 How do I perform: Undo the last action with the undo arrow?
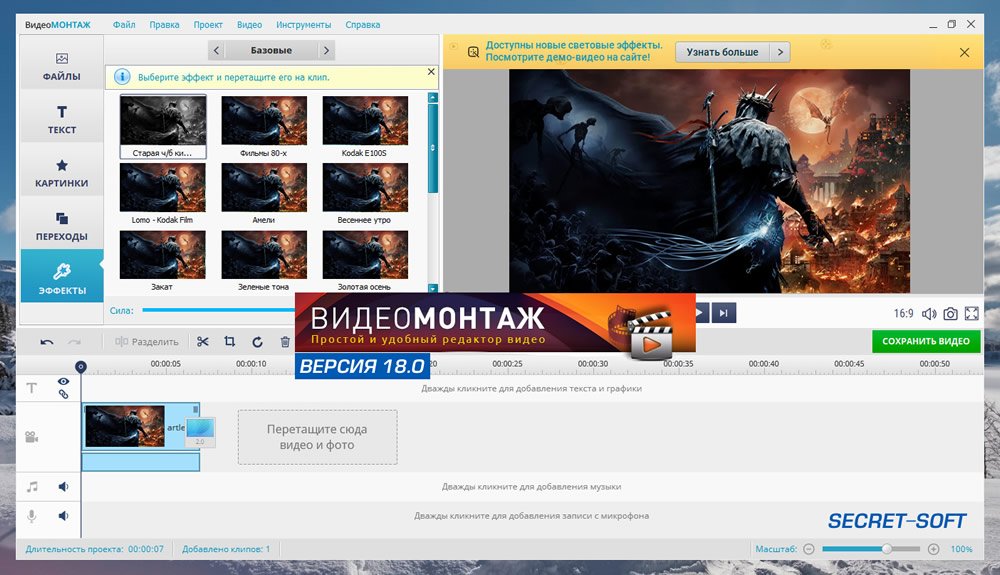coord(47,342)
